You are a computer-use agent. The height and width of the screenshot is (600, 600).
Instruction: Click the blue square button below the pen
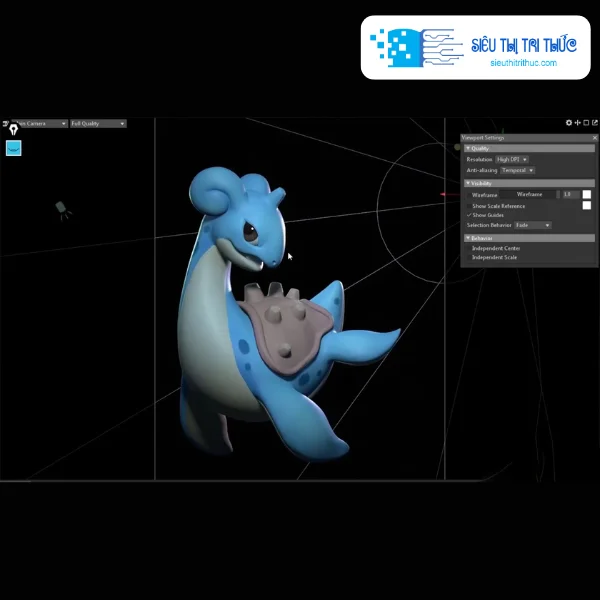pyautogui.click(x=14, y=148)
